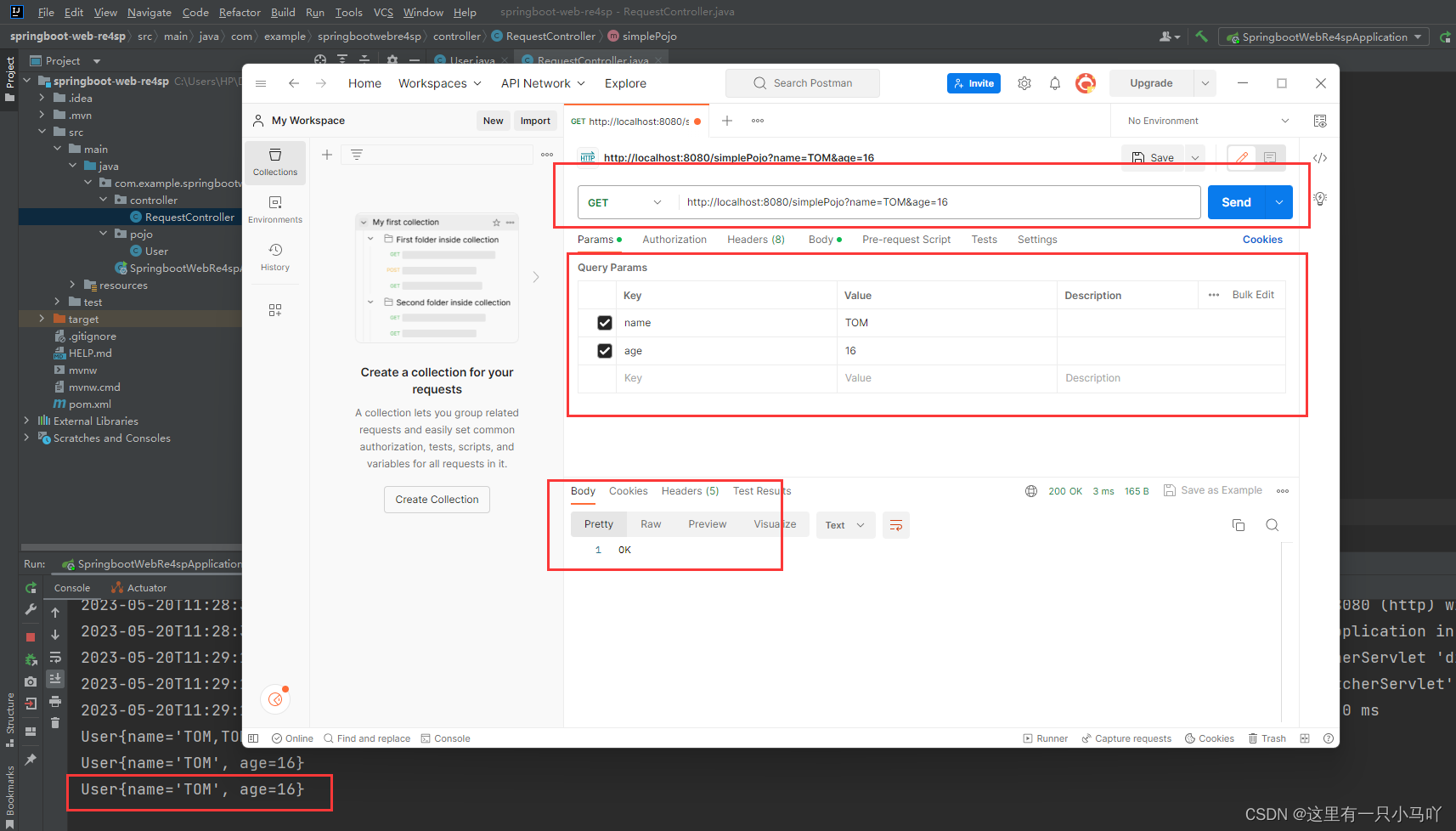Click the Invite button
Image resolution: width=1456 pixels, height=831 pixels.
973,83
